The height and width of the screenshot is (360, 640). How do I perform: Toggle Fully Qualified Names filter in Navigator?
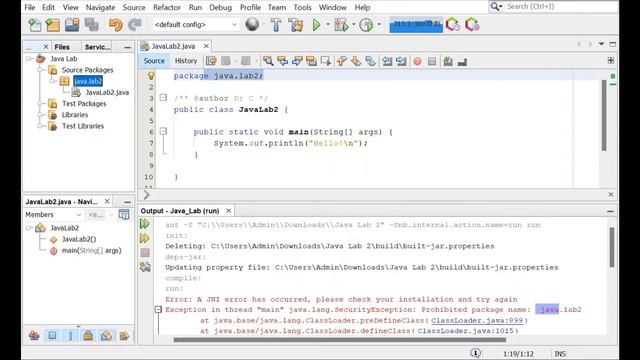pyautogui.click(x=124, y=336)
